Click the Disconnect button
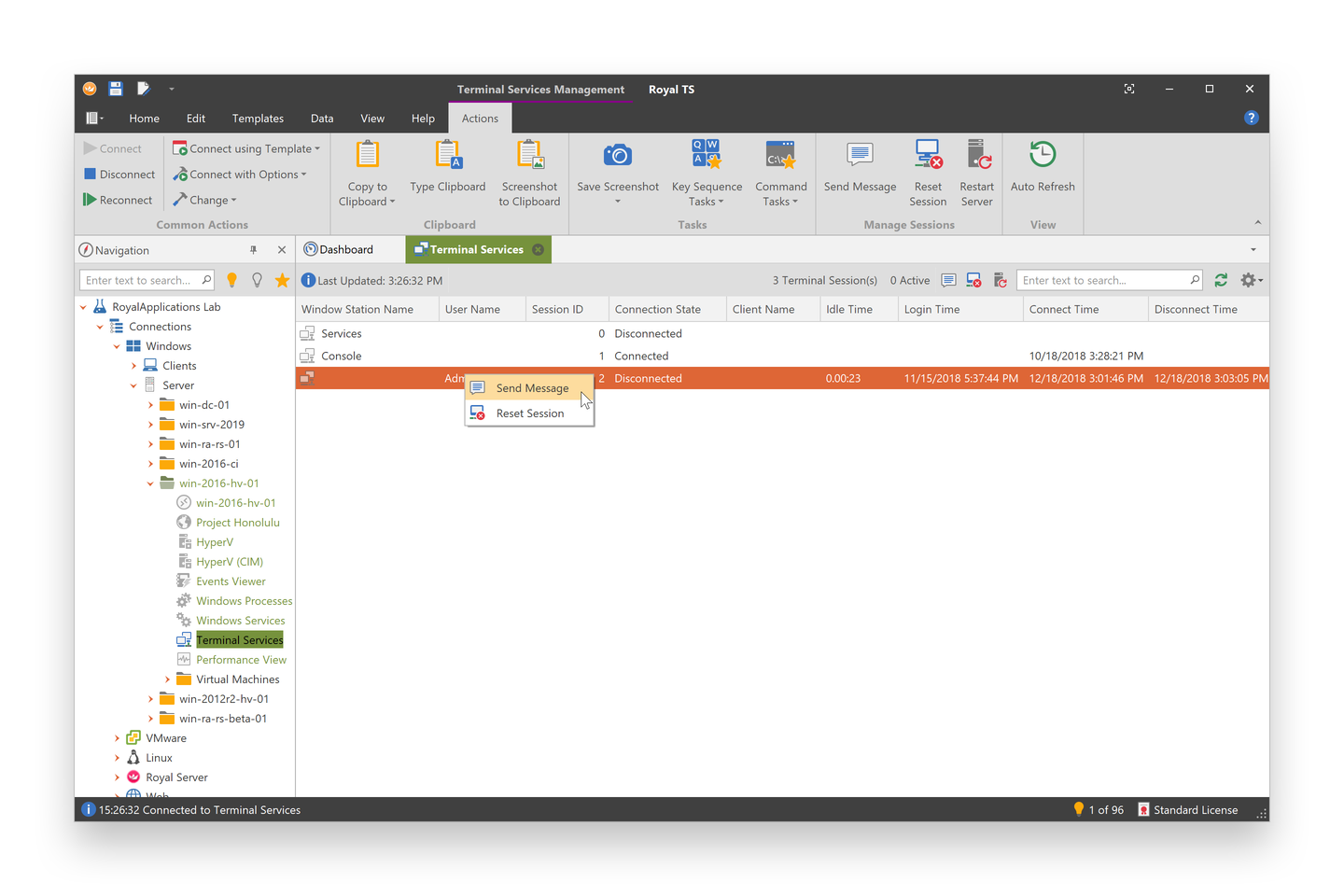This screenshot has height=896, width=1344. pyautogui.click(x=119, y=174)
